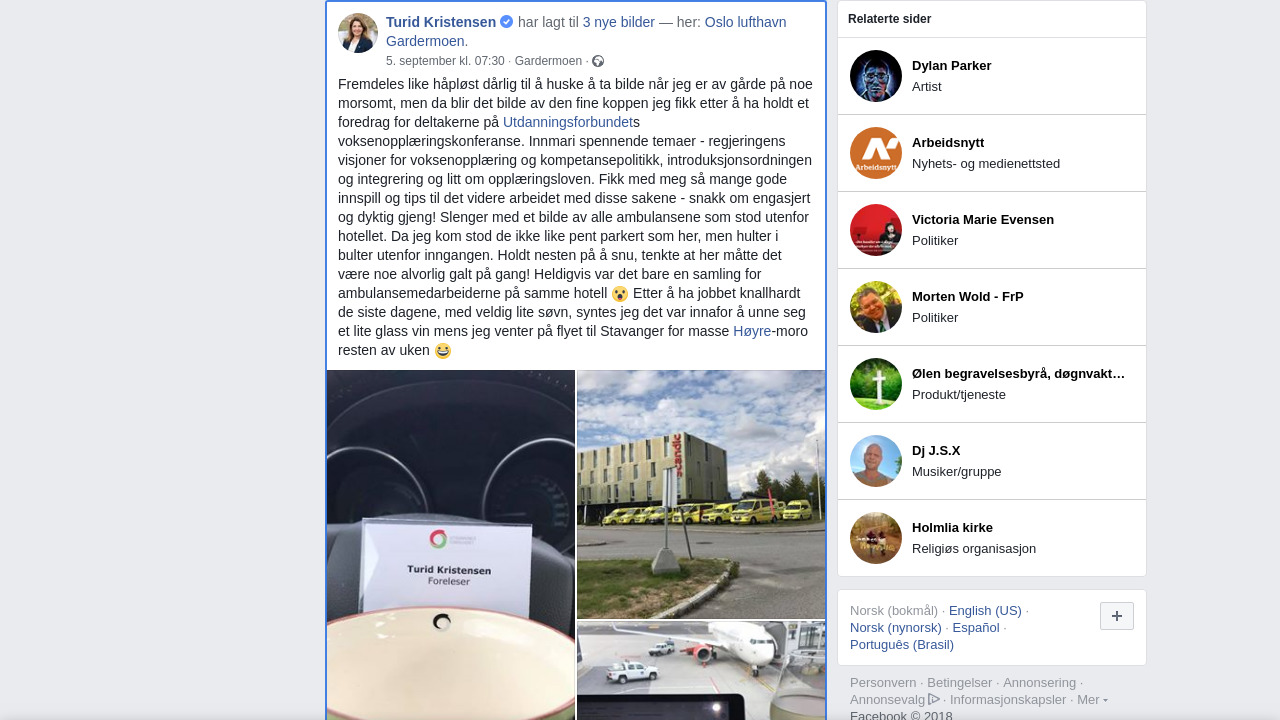Open Ølen begravelsesbyrå page icon
This screenshot has width=1280, height=720.
876,384
